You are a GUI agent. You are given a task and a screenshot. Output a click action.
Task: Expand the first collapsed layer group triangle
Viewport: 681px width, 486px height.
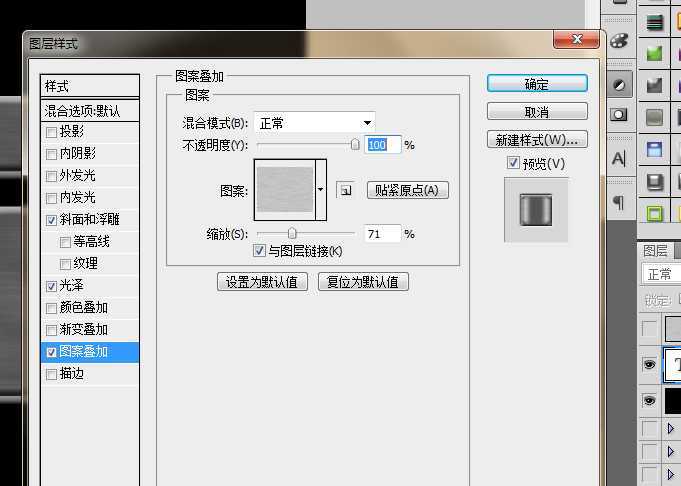(x=671, y=429)
